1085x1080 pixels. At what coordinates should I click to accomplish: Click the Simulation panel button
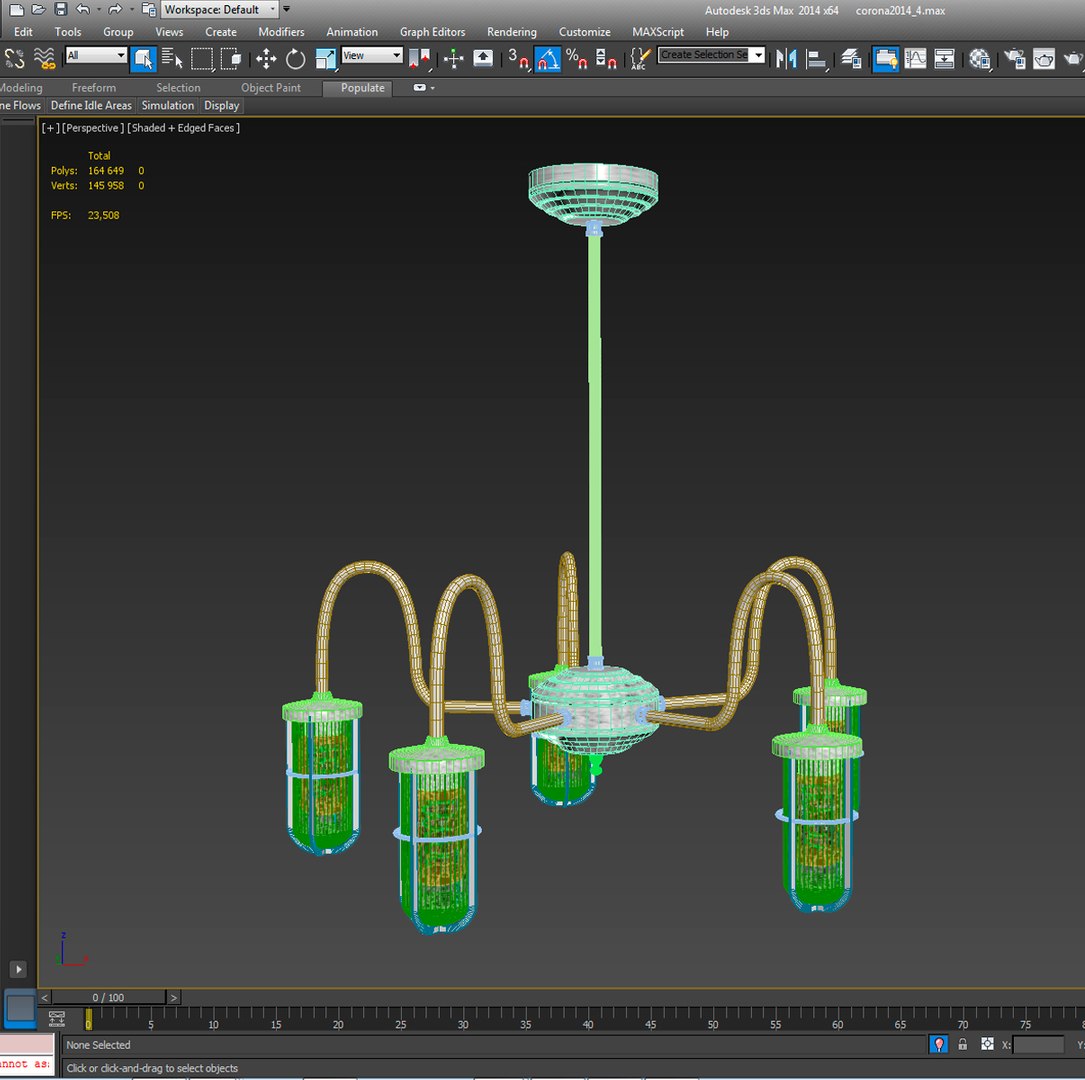167,105
